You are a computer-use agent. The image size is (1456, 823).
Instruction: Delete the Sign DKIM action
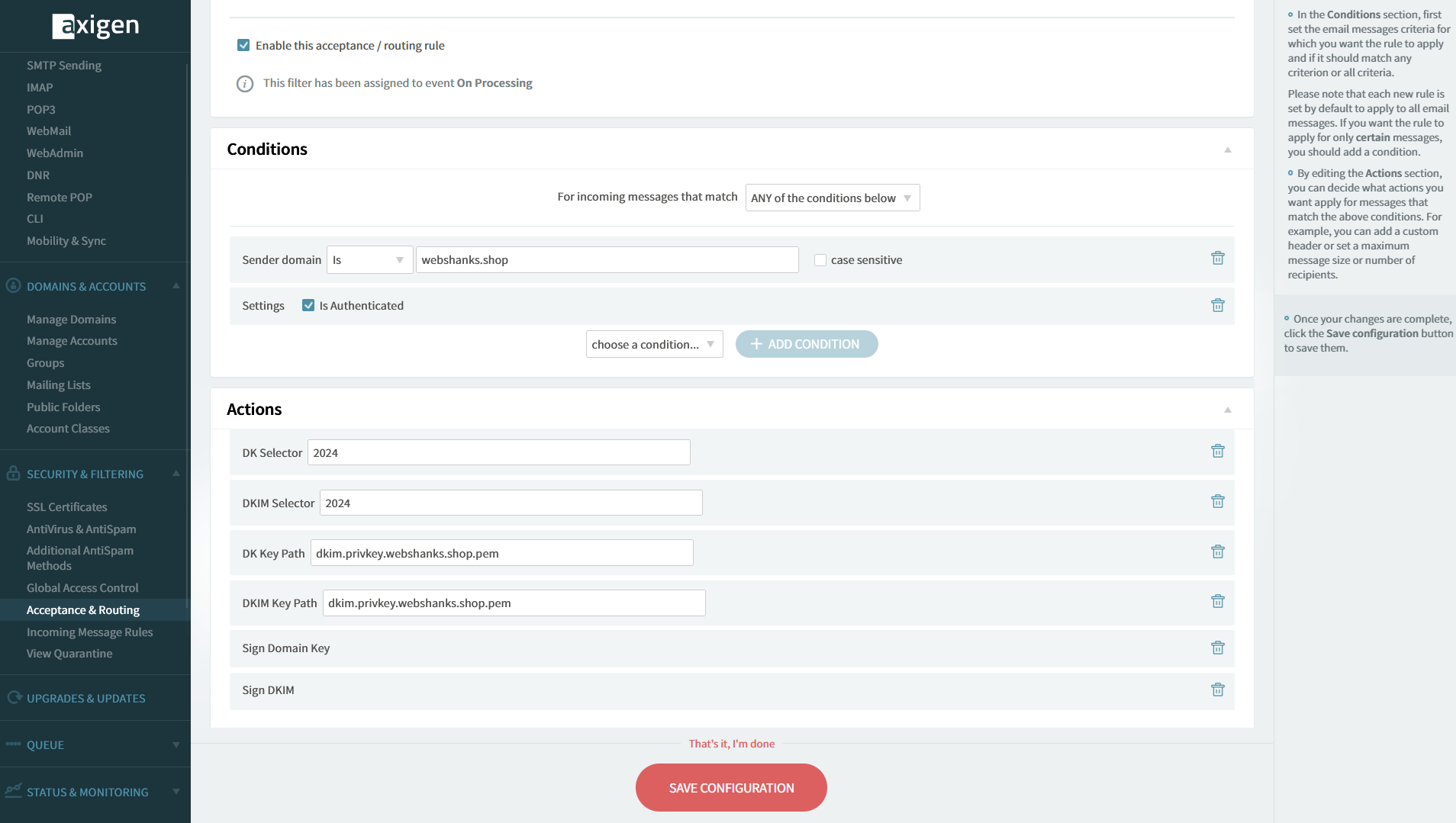pos(1218,690)
